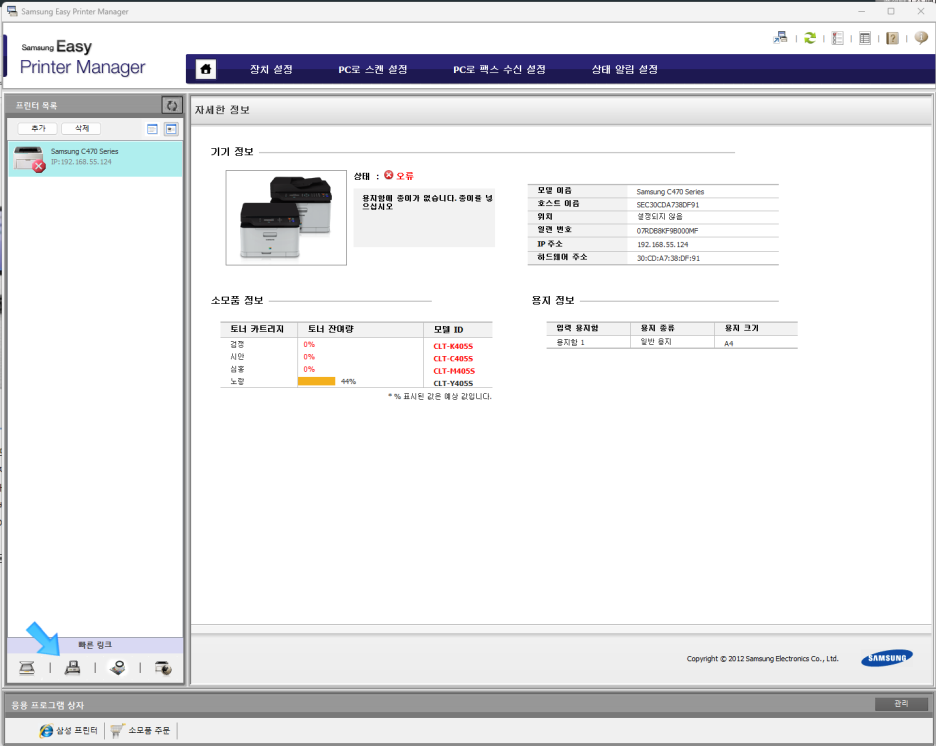Viewport: 936px width, 746px height.
Task: Click the Samsung C470 printer icon in the list
Action: pyautogui.click(x=29, y=159)
